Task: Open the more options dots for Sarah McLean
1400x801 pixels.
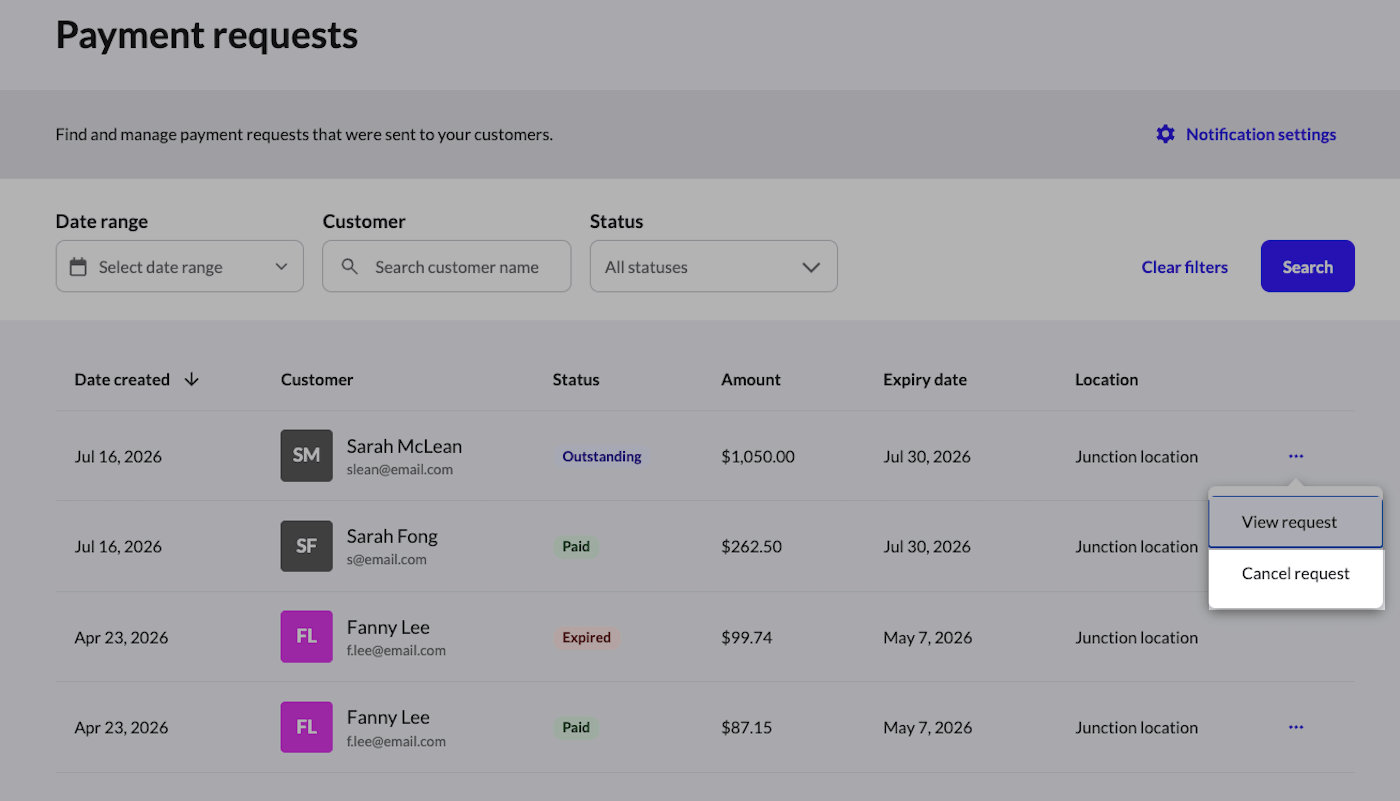Action: (x=1296, y=456)
